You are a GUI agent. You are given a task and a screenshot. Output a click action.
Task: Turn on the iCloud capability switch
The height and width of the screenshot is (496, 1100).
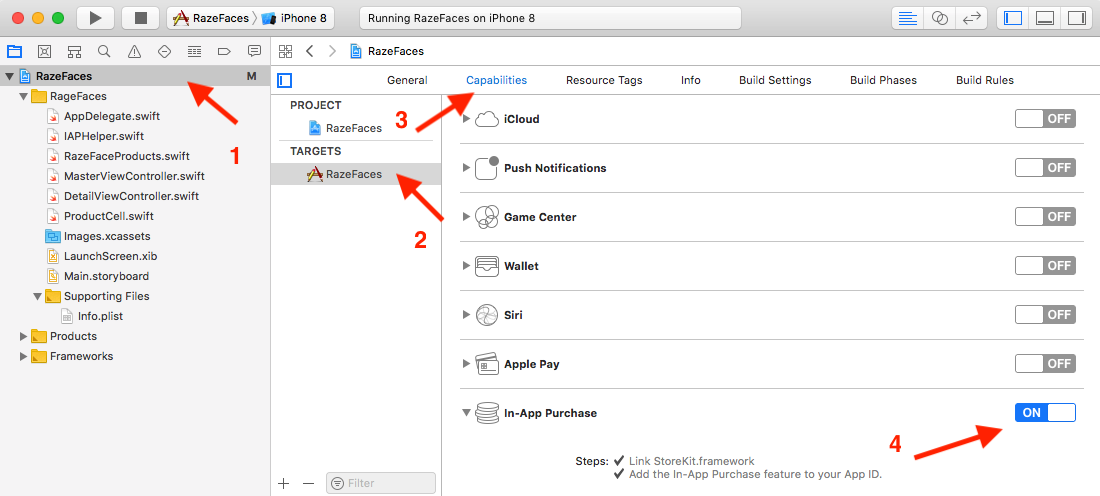1045,119
